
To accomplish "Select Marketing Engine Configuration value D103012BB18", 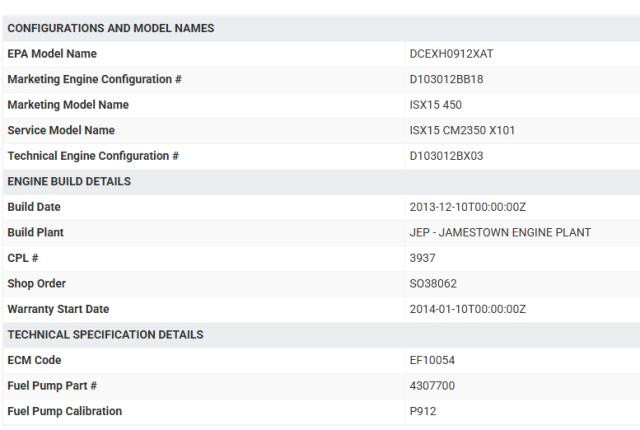I will tap(446, 79).
